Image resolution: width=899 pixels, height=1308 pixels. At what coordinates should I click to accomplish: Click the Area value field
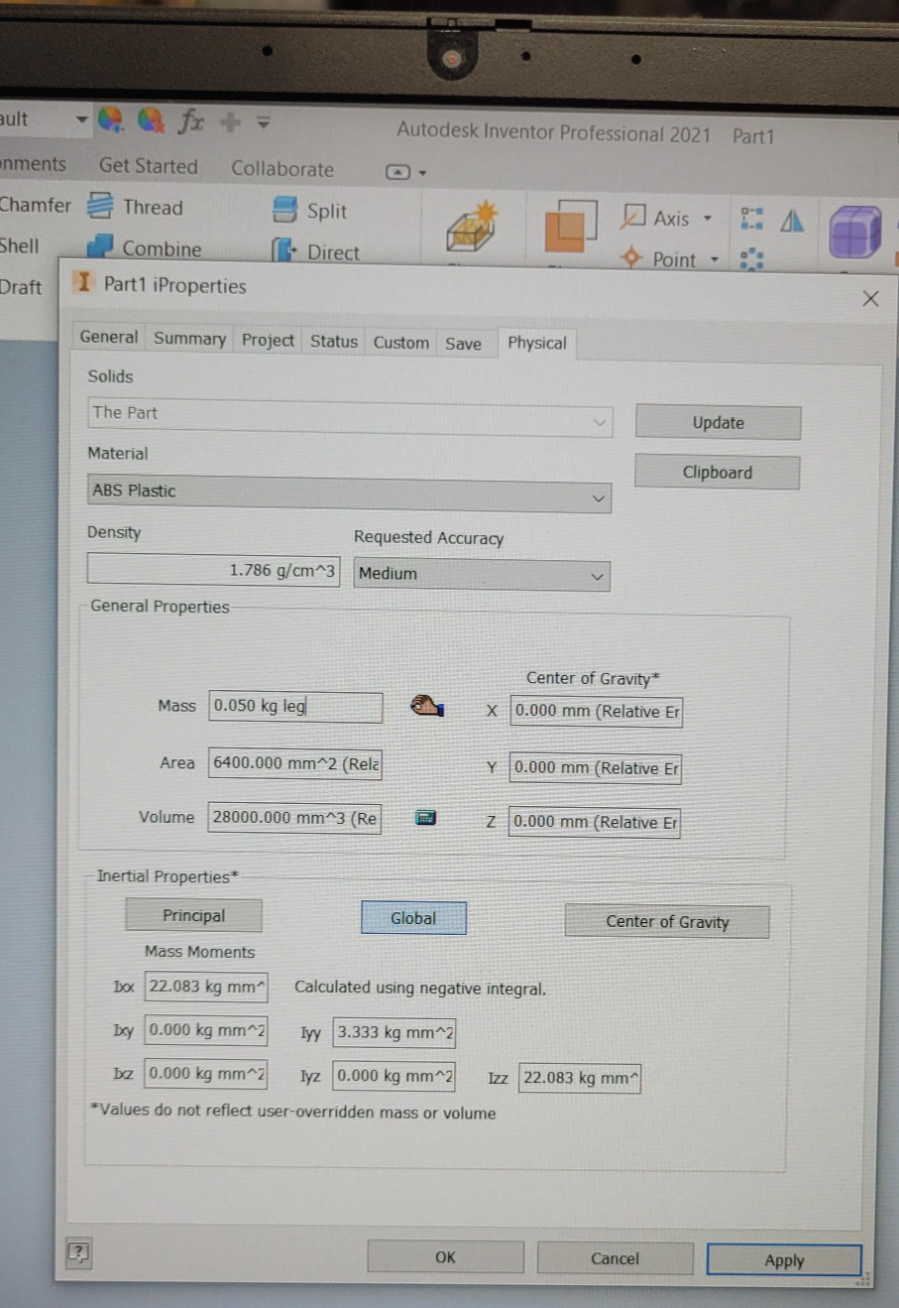pyautogui.click(x=295, y=763)
